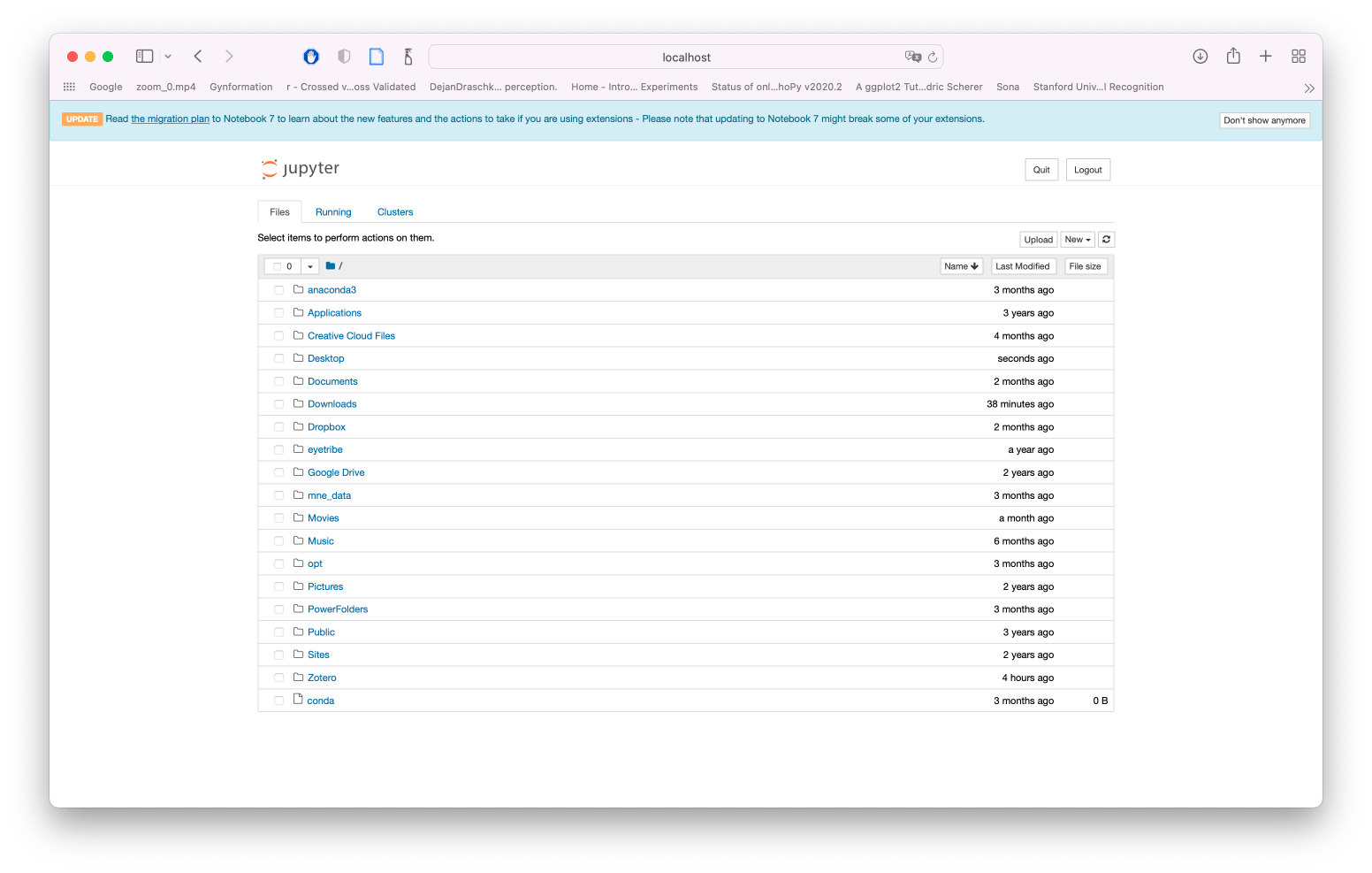The height and width of the screenshot is (873, 1372).
Task: Go back with the back arrow
Action: click(198, 57)
